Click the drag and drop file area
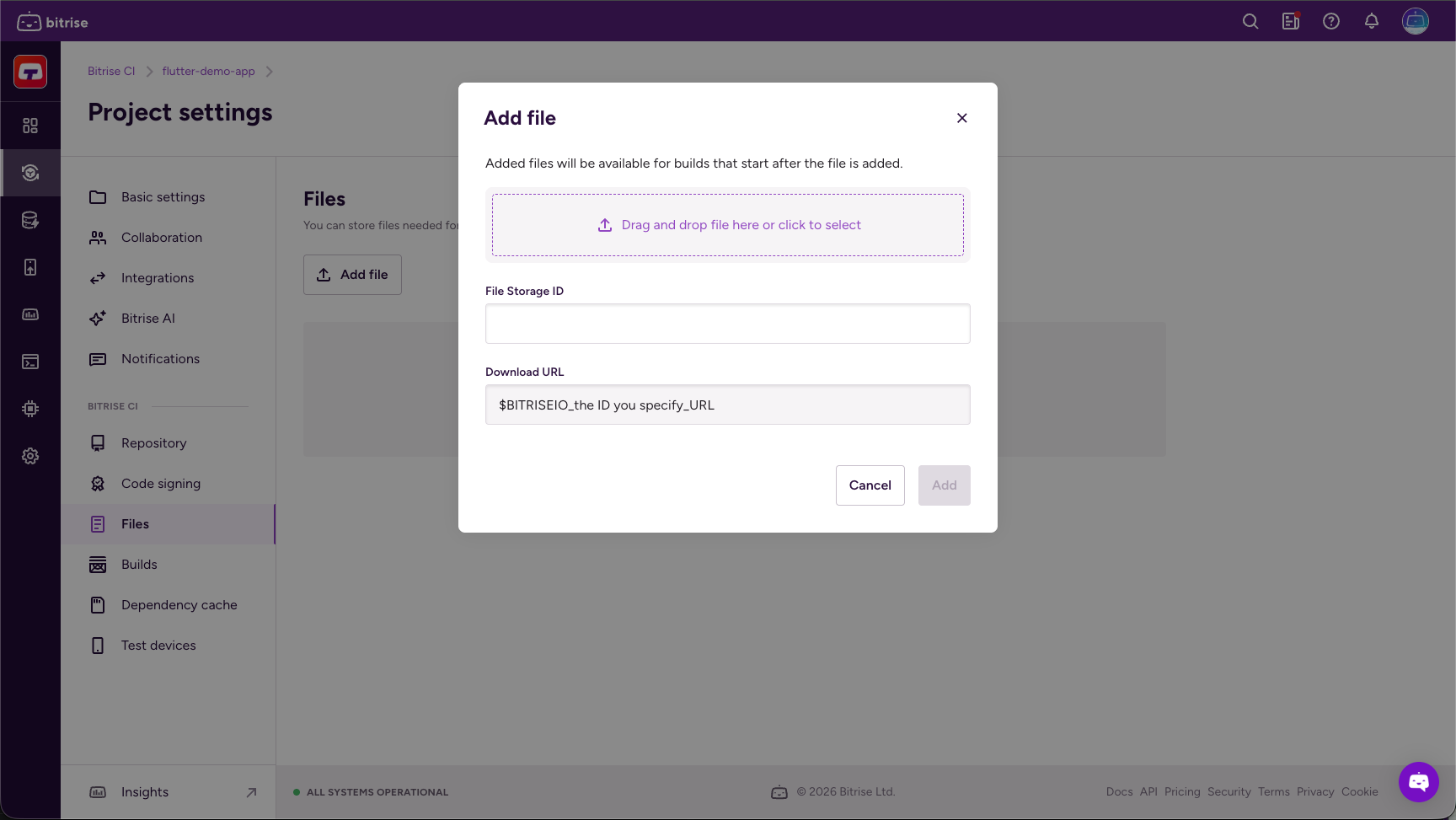 [x=728, y=225]
